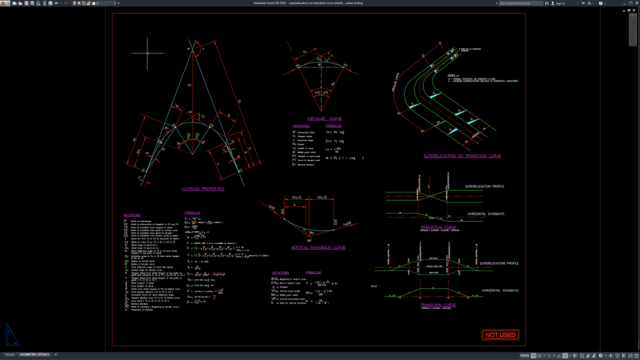Click the search binoculars icon
640x360 pixels.
[547, 3]
